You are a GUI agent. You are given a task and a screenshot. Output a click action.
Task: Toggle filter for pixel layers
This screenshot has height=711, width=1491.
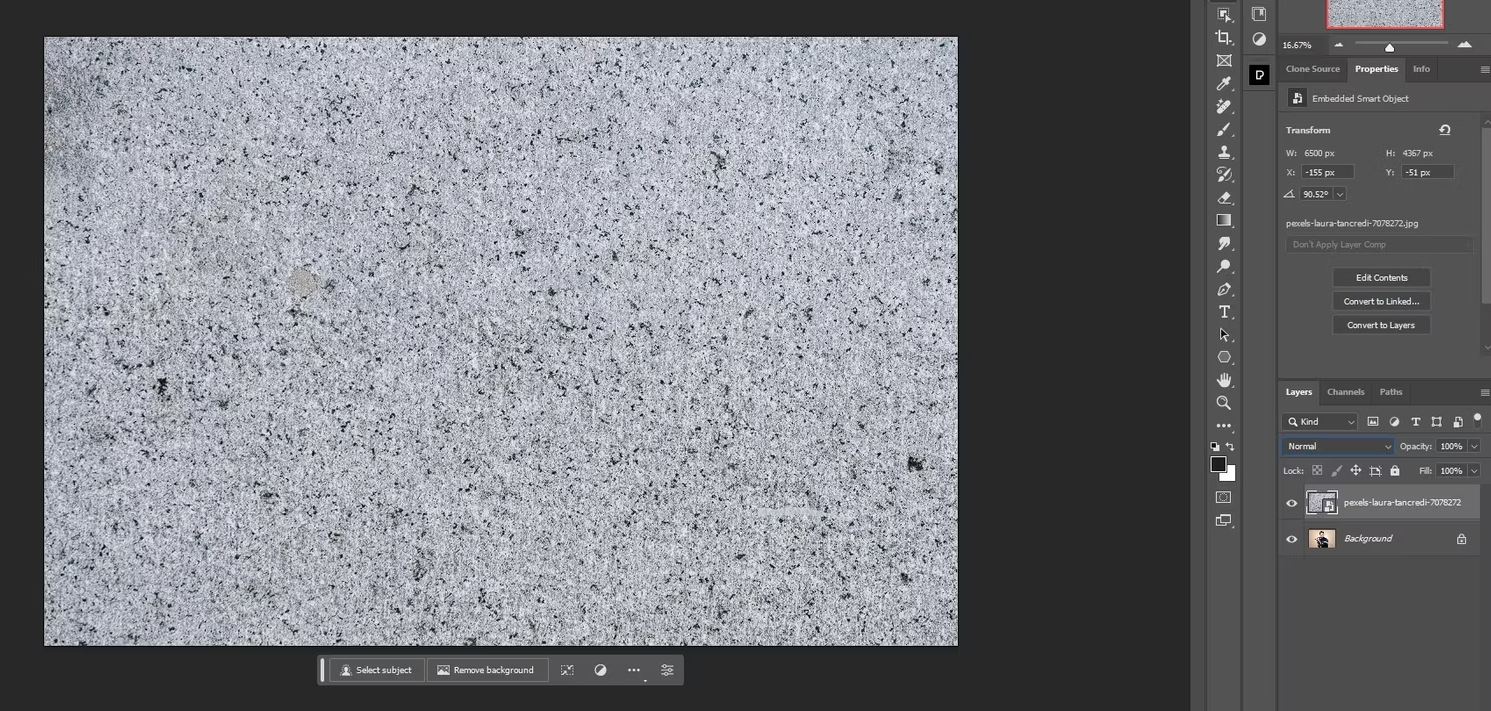tap(1373, 422)
